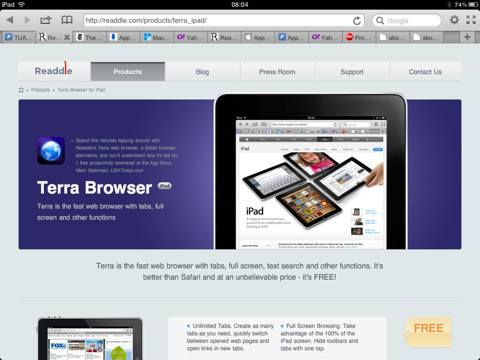The image size is (480, 360).
Task: Switch to the abo... tab beside the Pro... tab
Action: (x=393, y=37)
